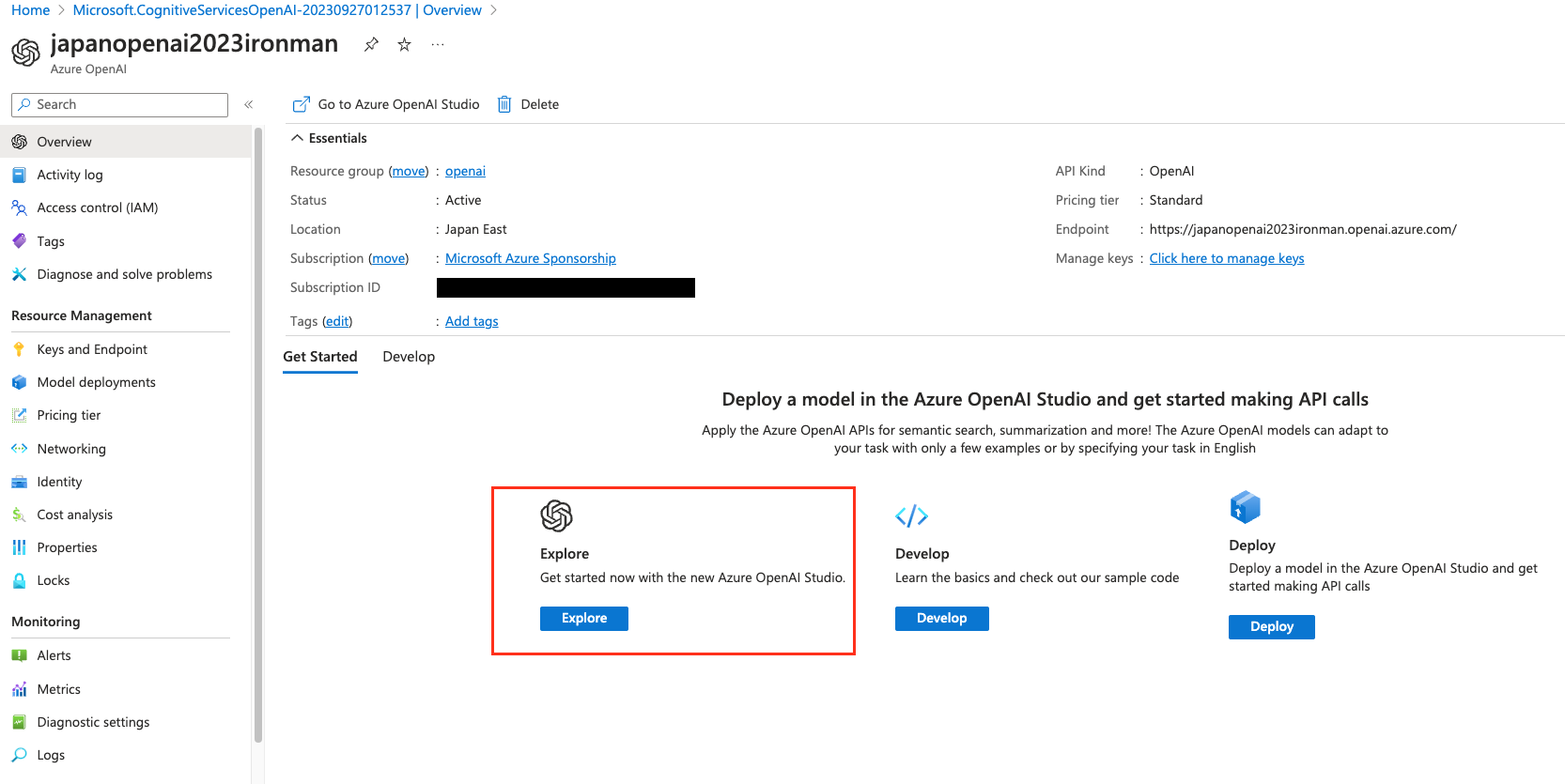Click move link next to Subscription

[389, 258]
